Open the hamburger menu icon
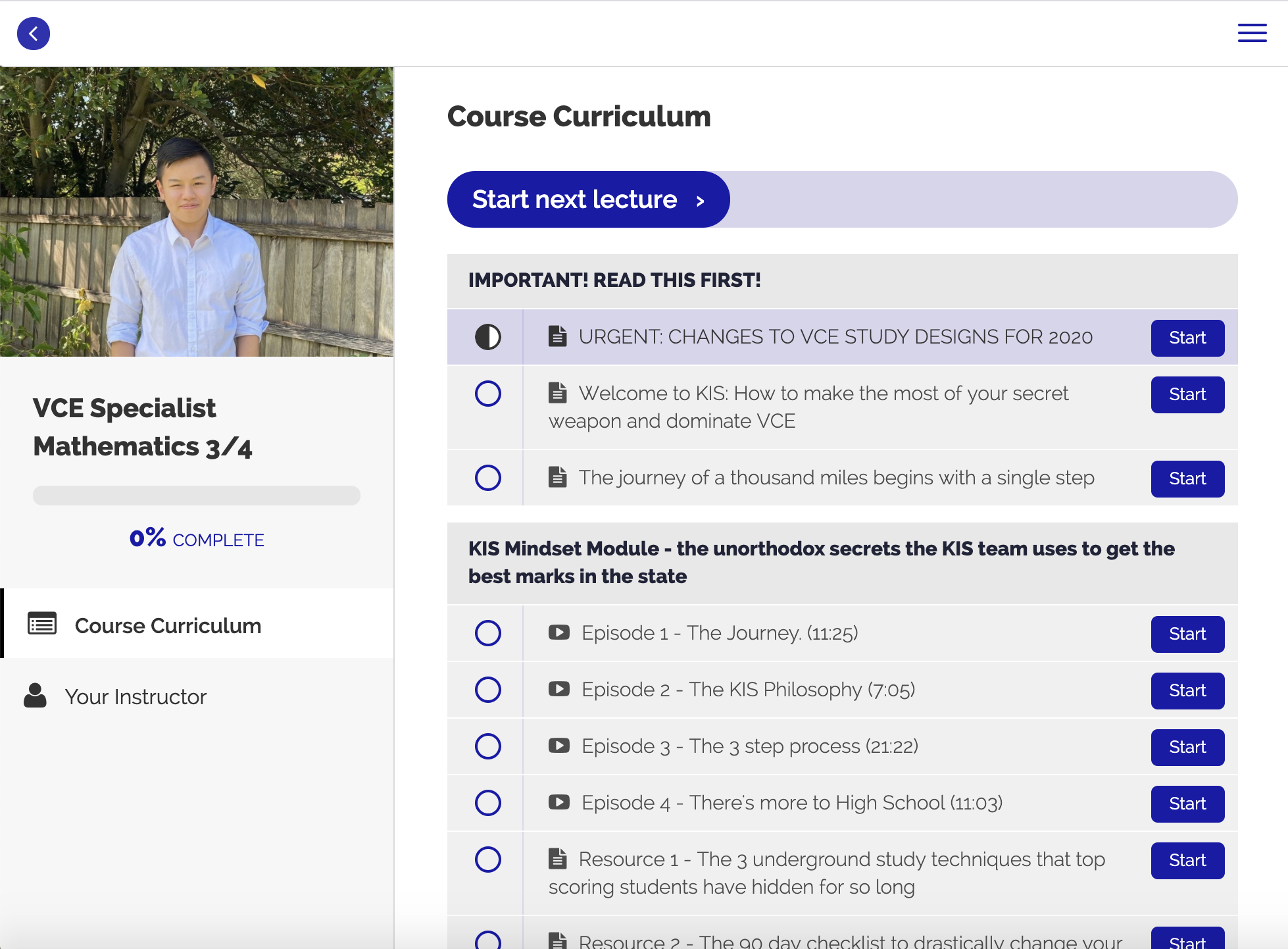 pos(1252,33)
